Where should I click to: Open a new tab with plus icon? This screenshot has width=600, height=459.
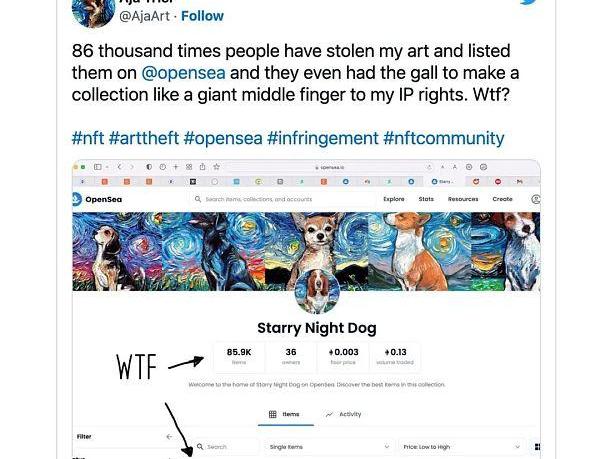pyautogui.click(x=176, y=167)
